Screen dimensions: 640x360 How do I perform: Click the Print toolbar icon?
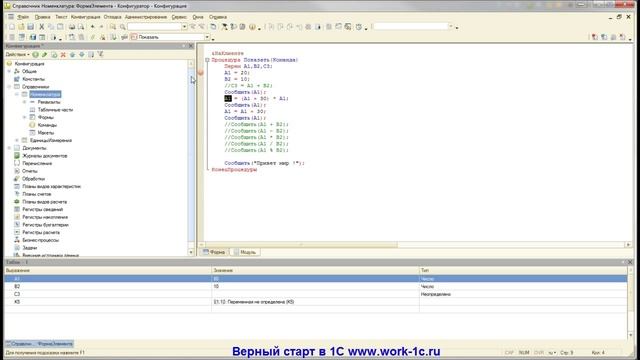[x=72, y=27]
